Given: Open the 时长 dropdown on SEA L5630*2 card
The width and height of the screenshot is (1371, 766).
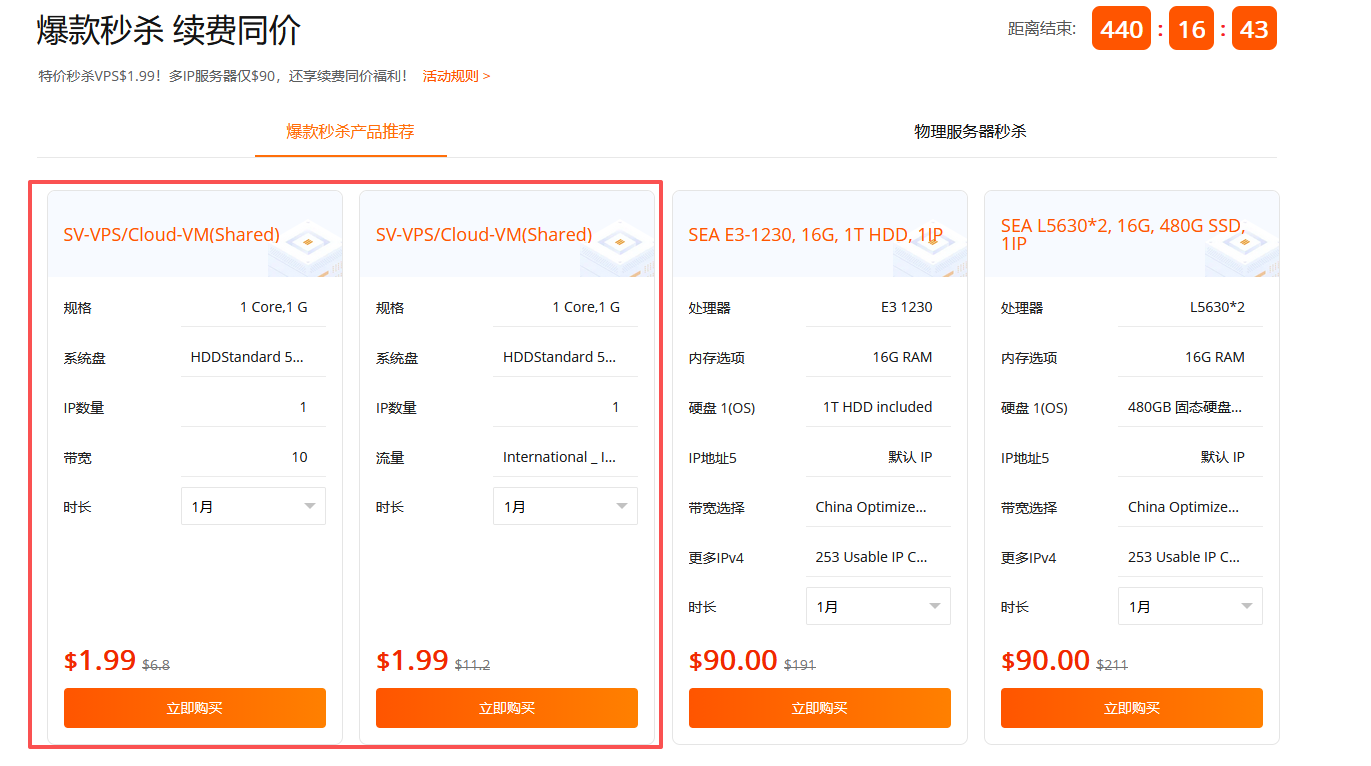Looking at the screenshot, I should tap(1189, 605).
